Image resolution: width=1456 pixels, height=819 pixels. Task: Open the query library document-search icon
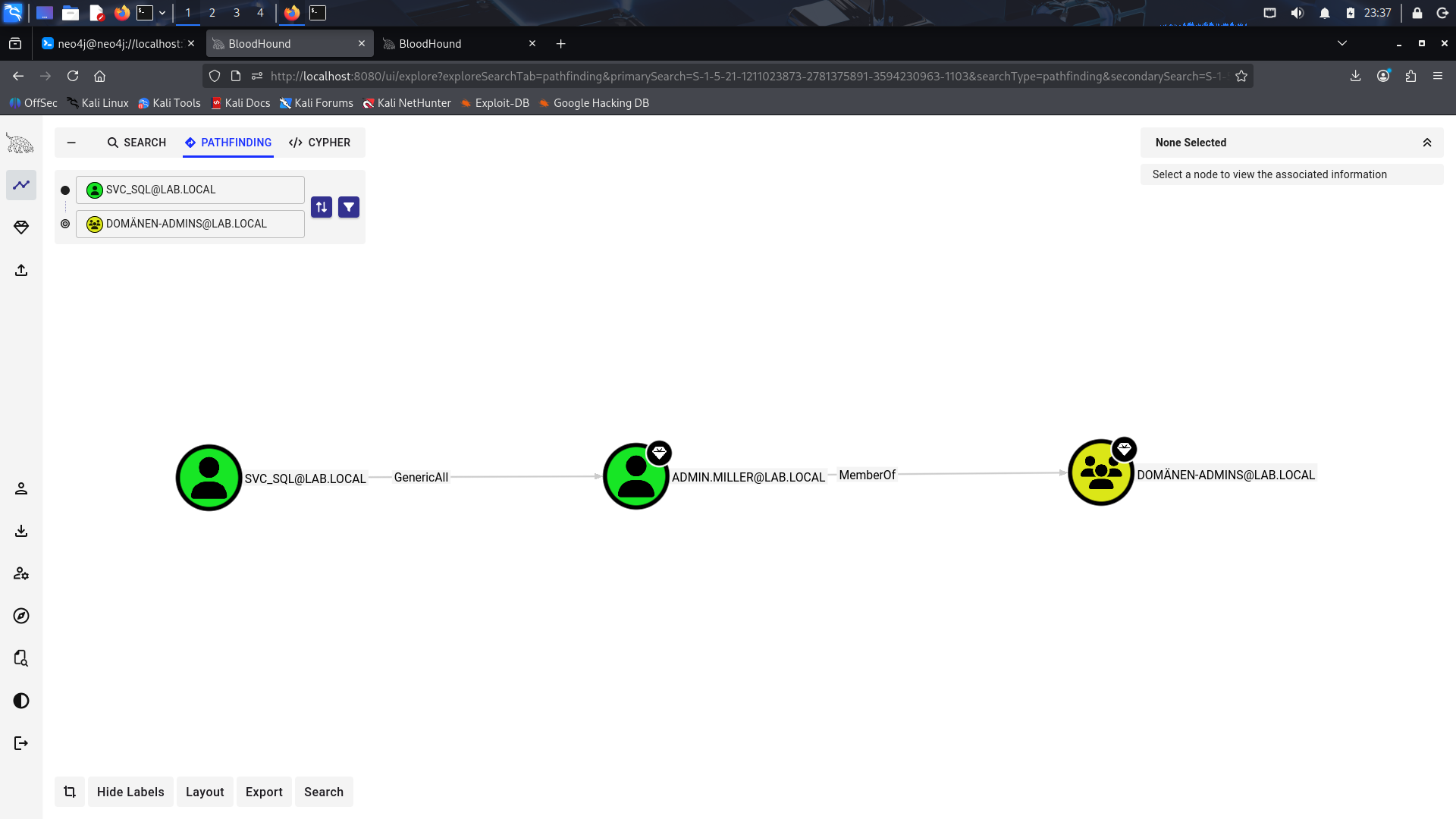click(20, 658)
